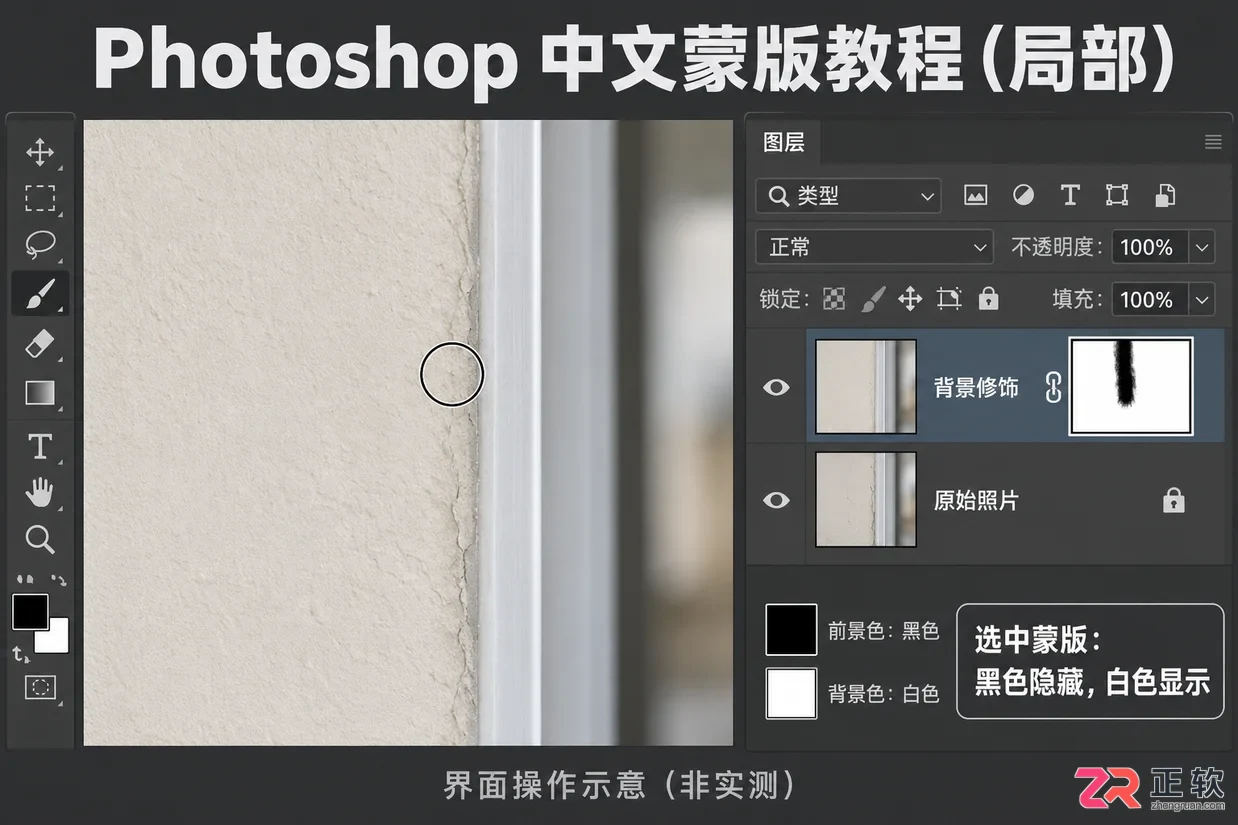Pick the Eraser tool
The width and height of the screenshot is (1238, 825).
[x=40, y=345]
